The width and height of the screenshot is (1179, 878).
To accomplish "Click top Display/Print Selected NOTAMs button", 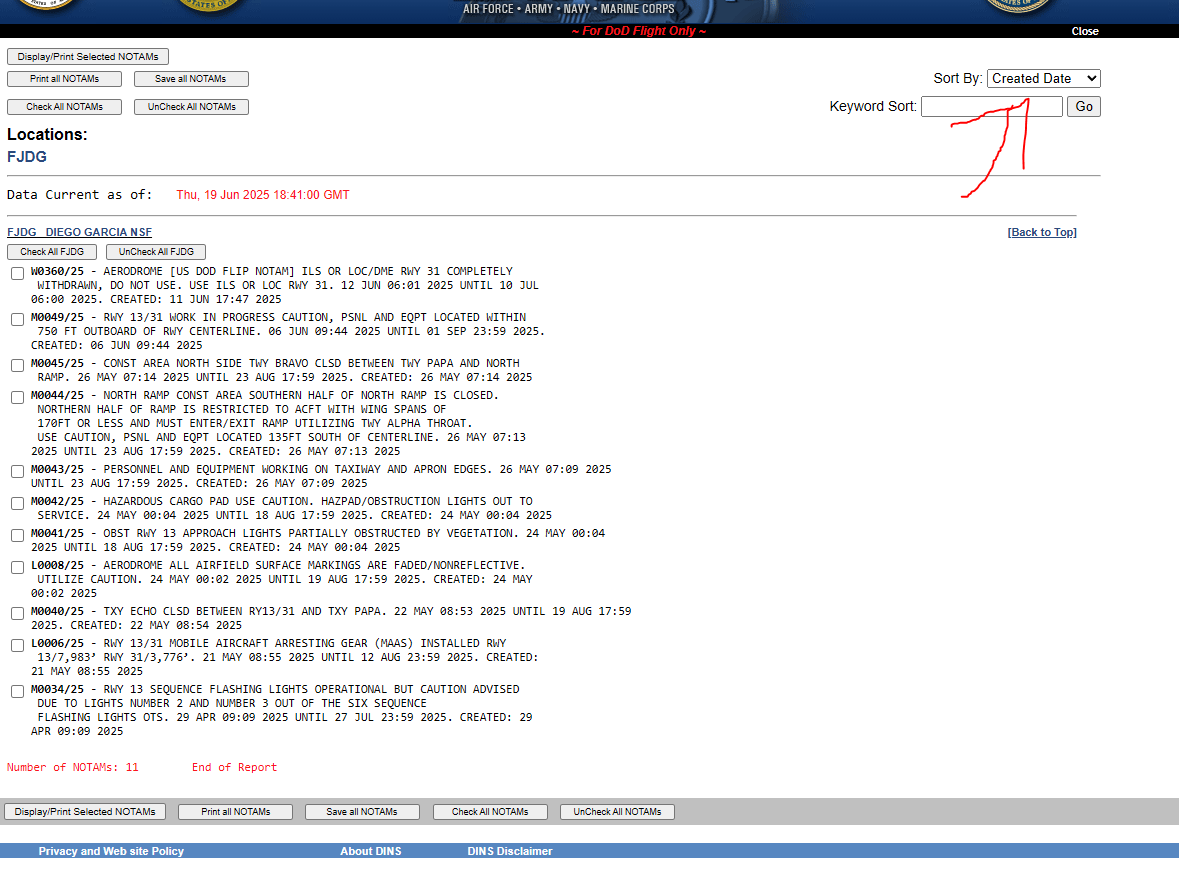I will [88, 56].
